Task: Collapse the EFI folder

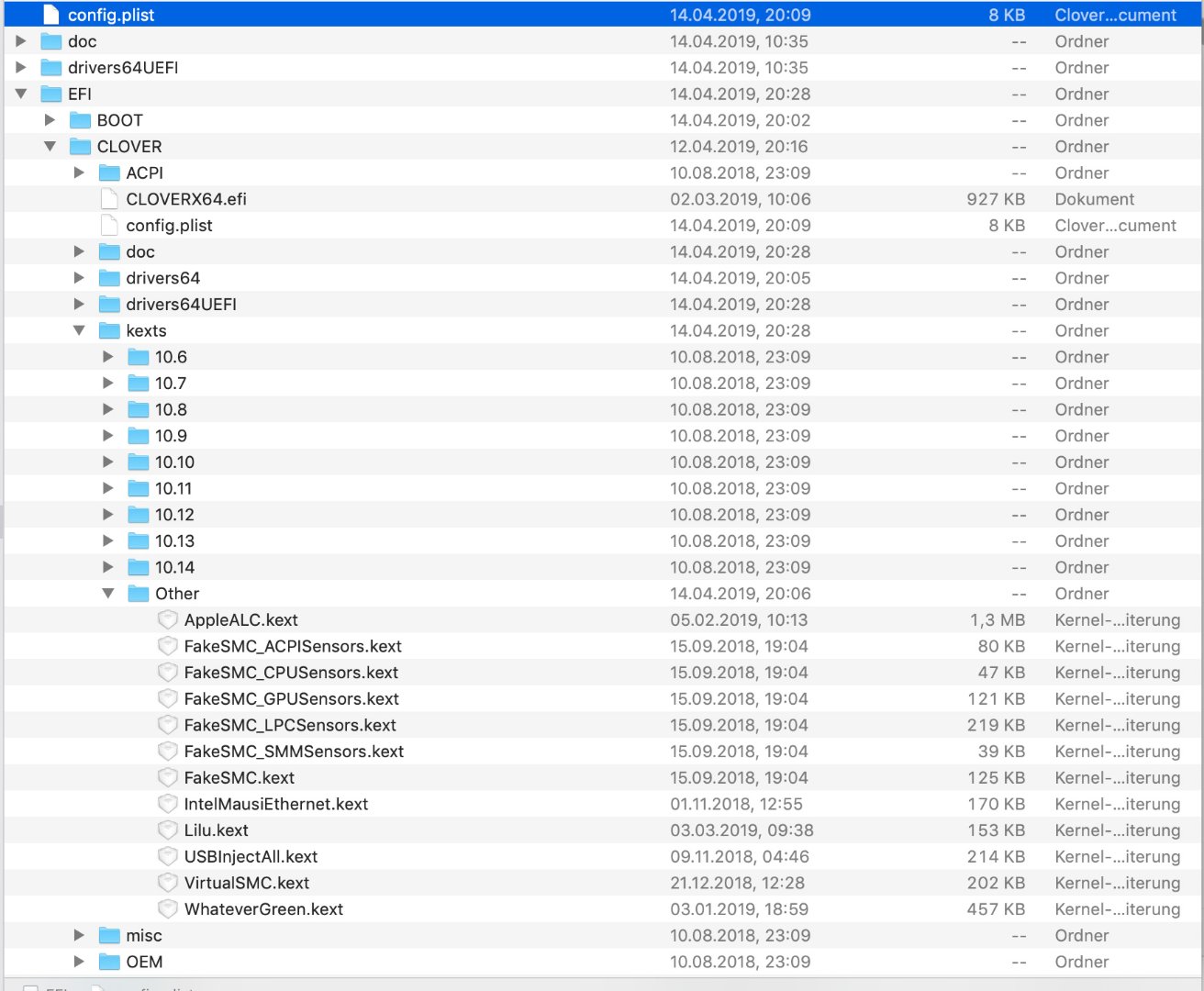Action: pos(21,94)
